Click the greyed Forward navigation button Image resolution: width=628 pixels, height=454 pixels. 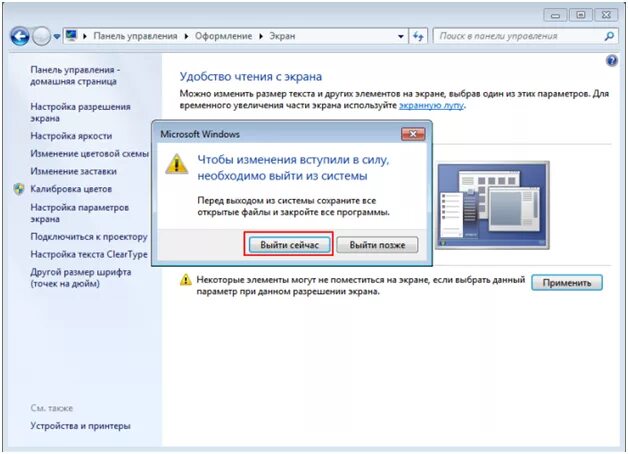click(41, 36)
